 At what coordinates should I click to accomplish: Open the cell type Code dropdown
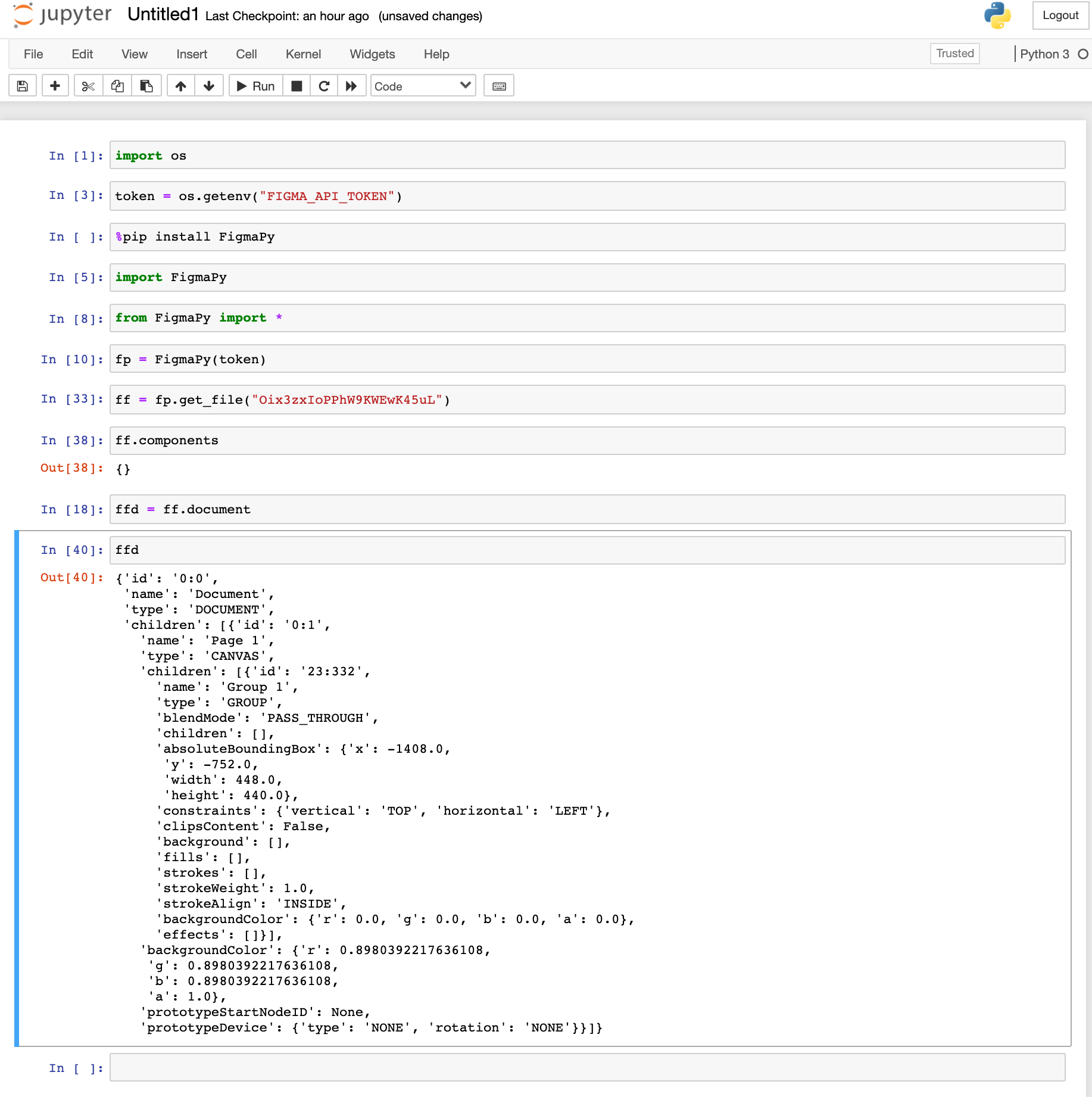point(423,86)
